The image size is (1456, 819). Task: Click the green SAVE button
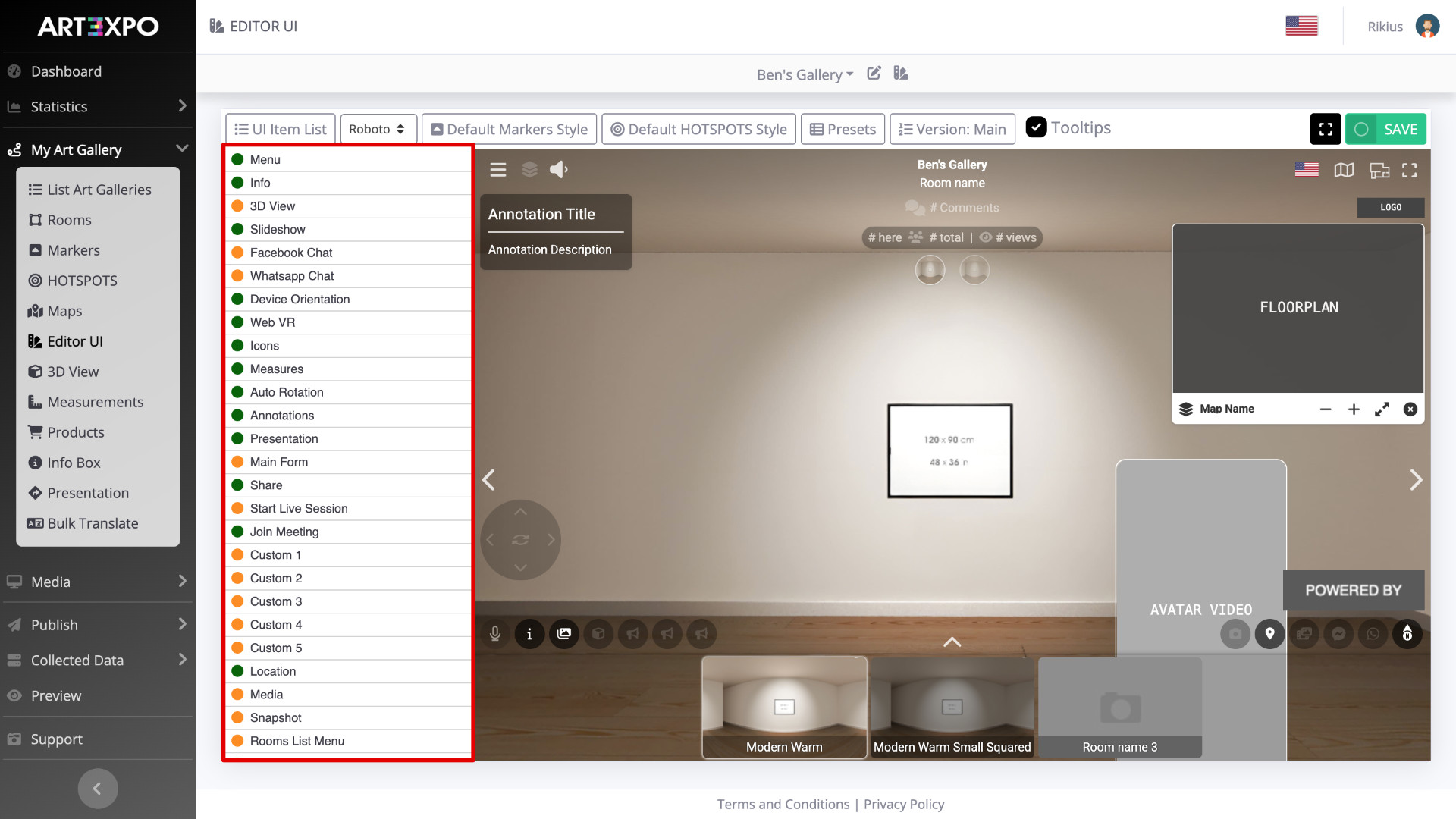(1385, 129)
